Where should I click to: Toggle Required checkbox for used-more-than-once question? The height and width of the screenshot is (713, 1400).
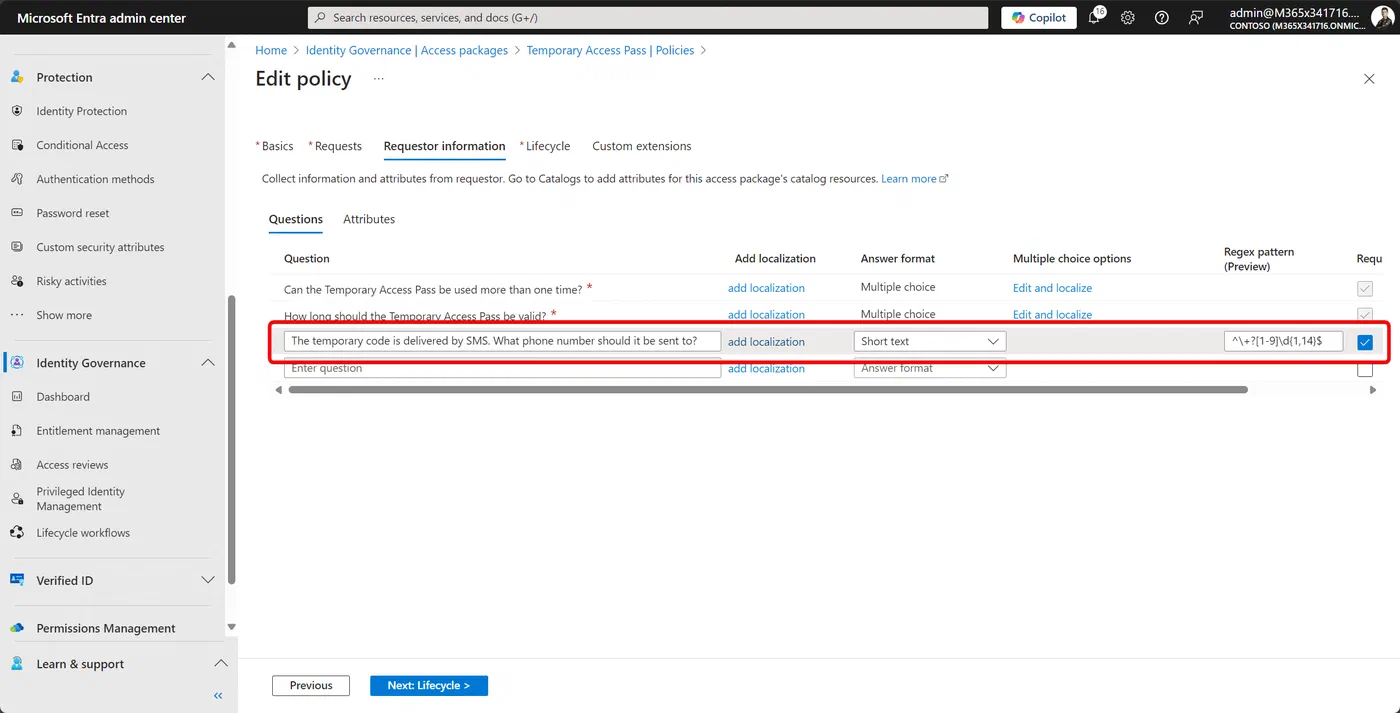pyautogui.click(x=1365, y=288)
